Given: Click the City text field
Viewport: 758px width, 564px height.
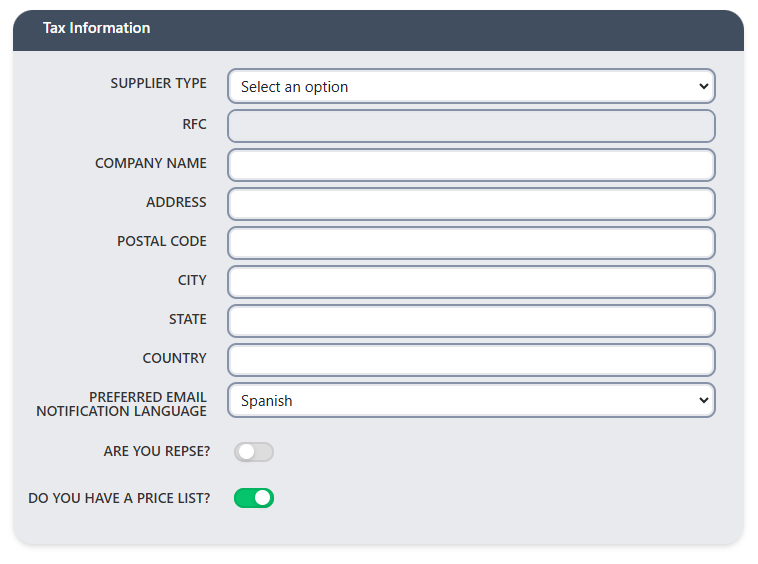Looking at the screenshot, I should [471, 282].
